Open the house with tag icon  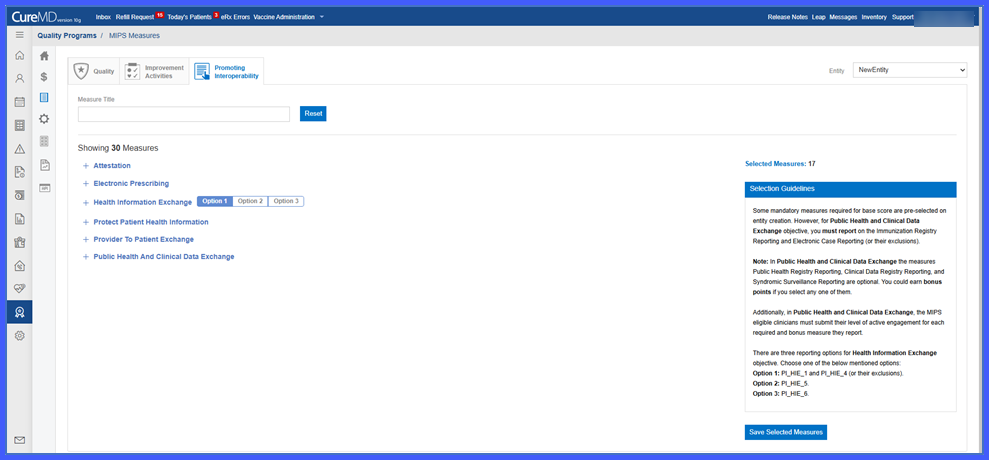[x=20, y=266]
